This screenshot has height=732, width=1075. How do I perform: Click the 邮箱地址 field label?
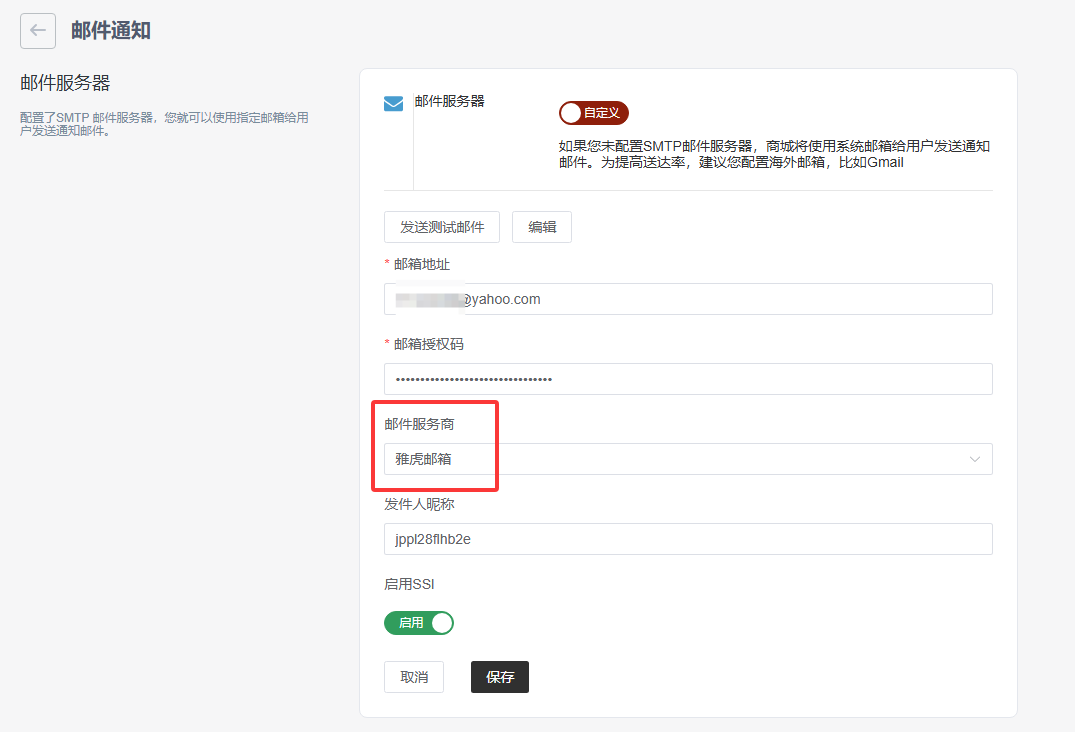(x=422, y=264)
